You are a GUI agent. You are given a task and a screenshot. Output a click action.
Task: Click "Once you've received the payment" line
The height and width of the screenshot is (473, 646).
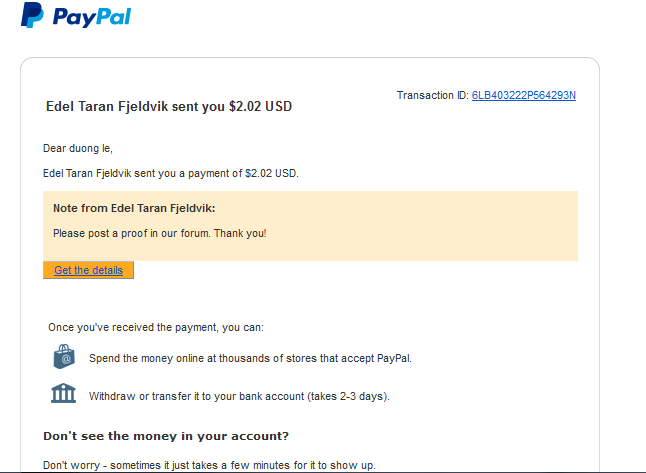pyautogui.click(x=155, y=327)
